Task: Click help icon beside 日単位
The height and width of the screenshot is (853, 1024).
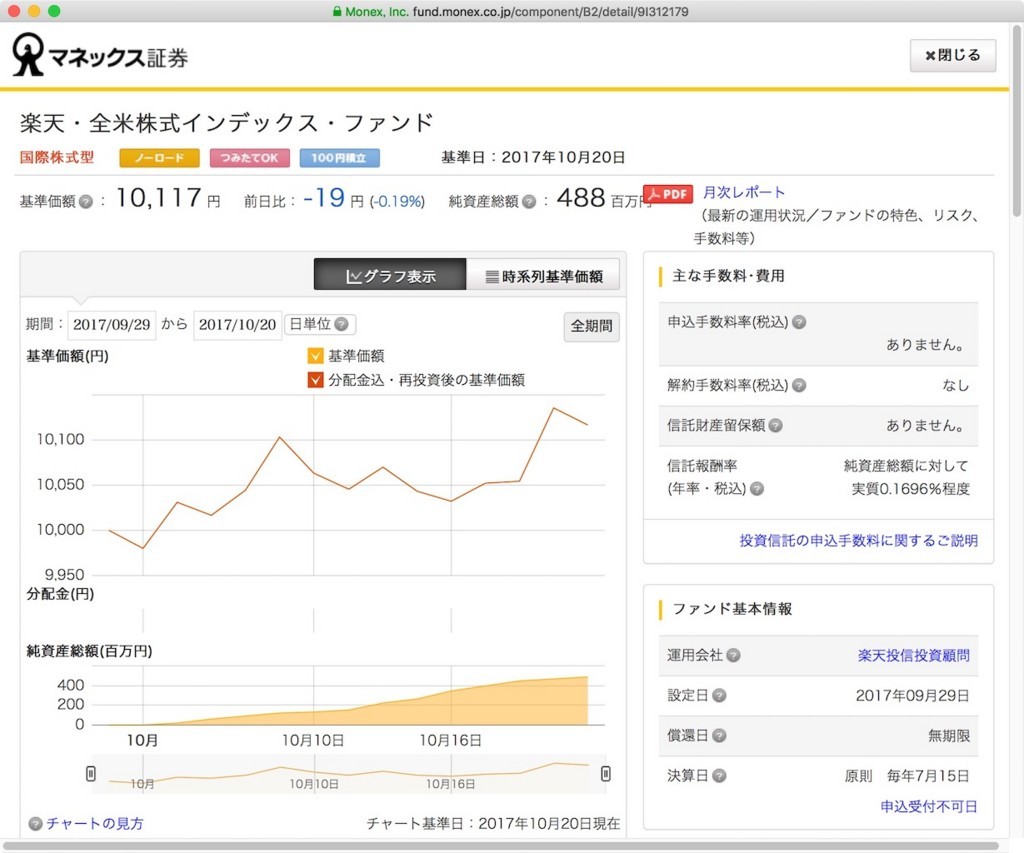Action: pos(341,324)
